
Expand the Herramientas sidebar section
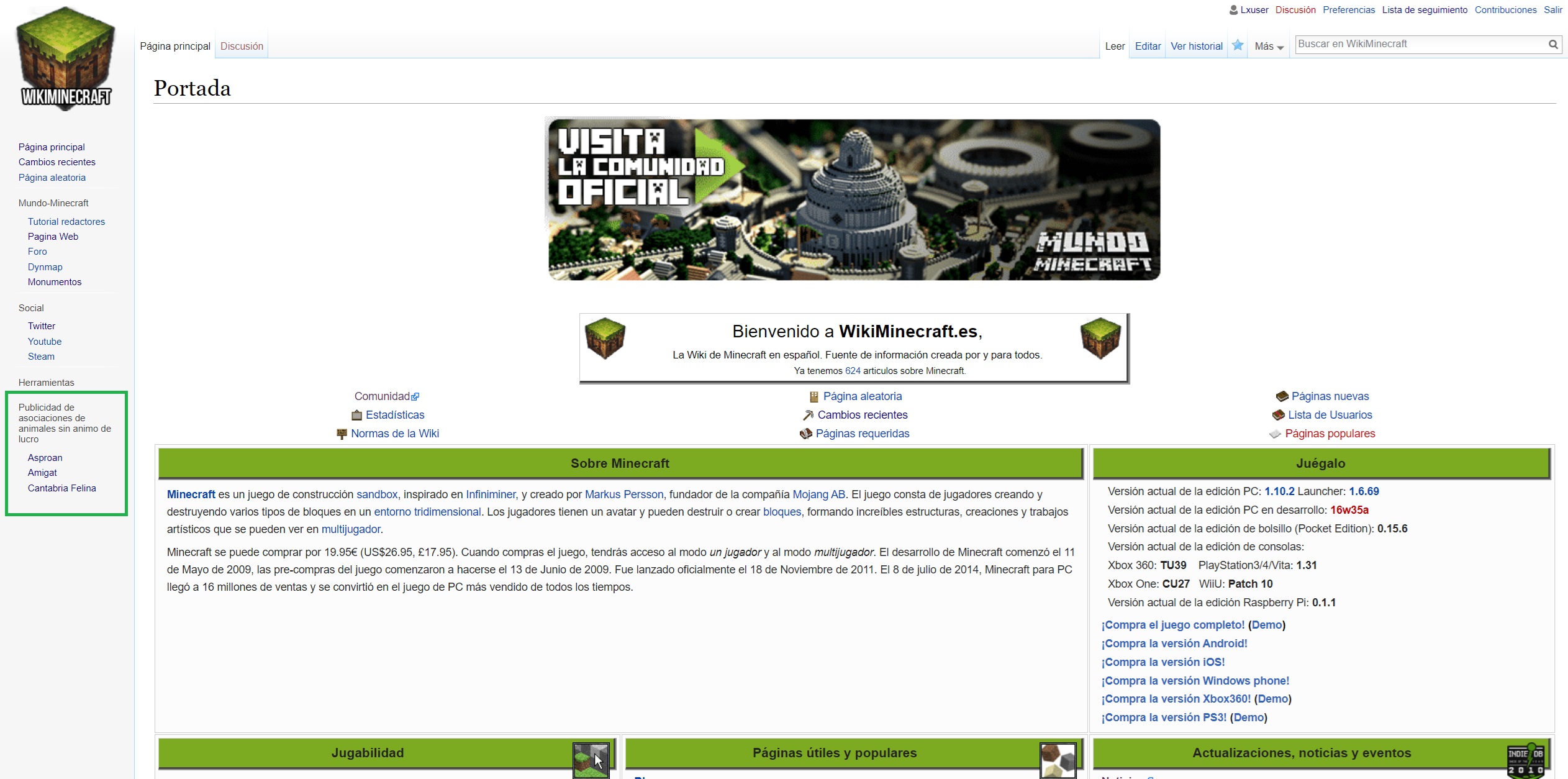(x=47, y=383)
